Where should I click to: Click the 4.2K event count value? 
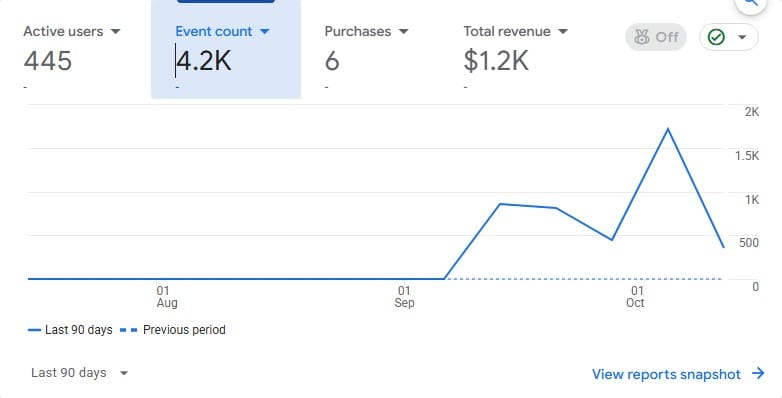pos(204,61)
